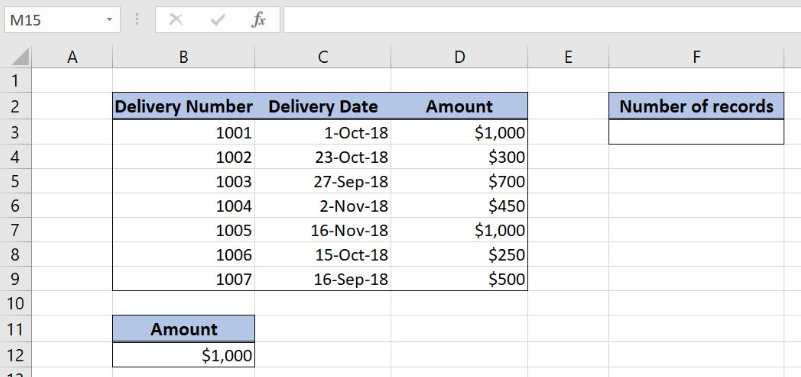
Task: Select column B header
Action: (183, 57)
